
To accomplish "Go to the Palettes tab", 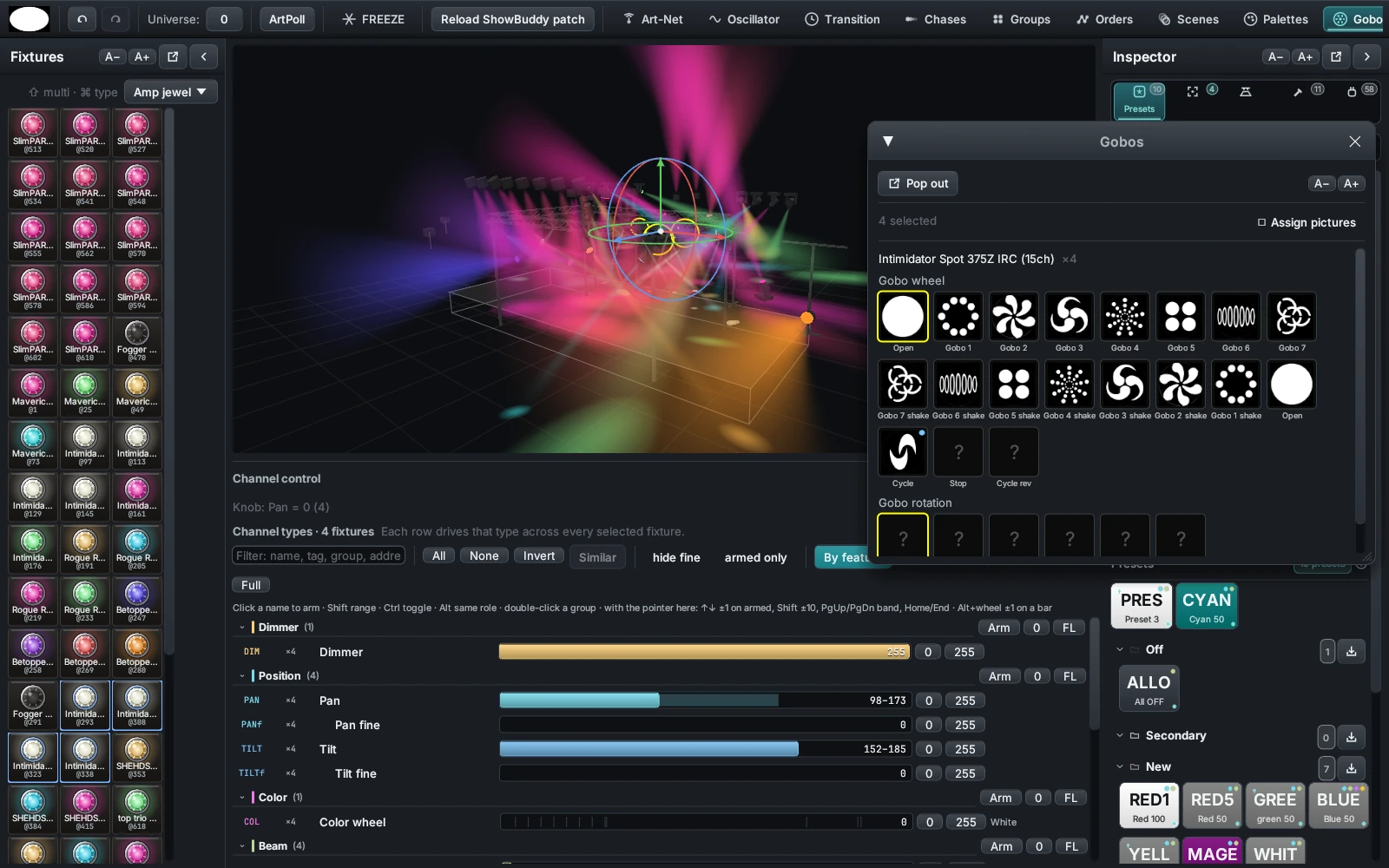I will click(1275, 19).
